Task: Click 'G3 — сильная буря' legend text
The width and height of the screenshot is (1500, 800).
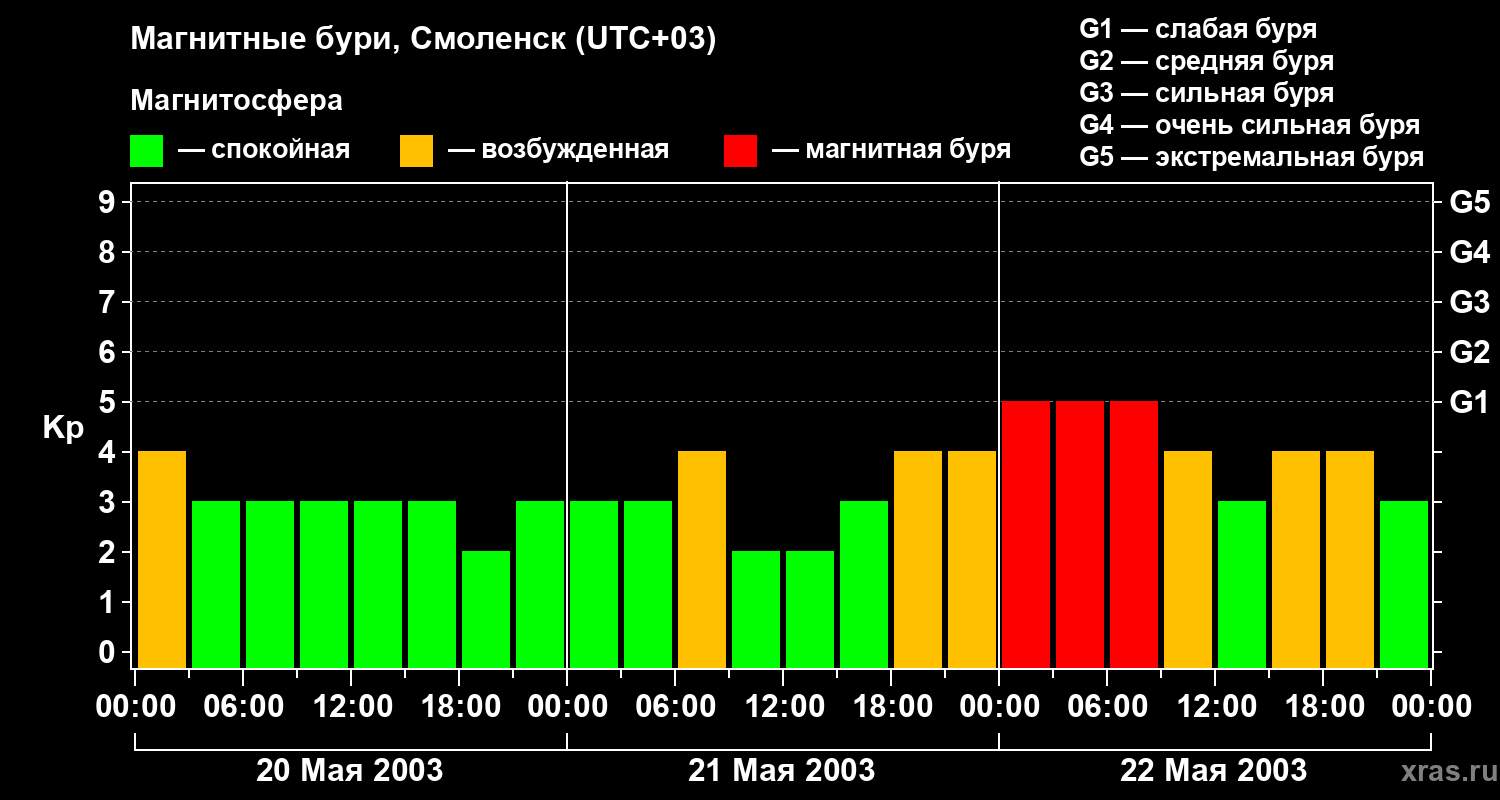Action: pyautogui.click(x=1207, y=93)
